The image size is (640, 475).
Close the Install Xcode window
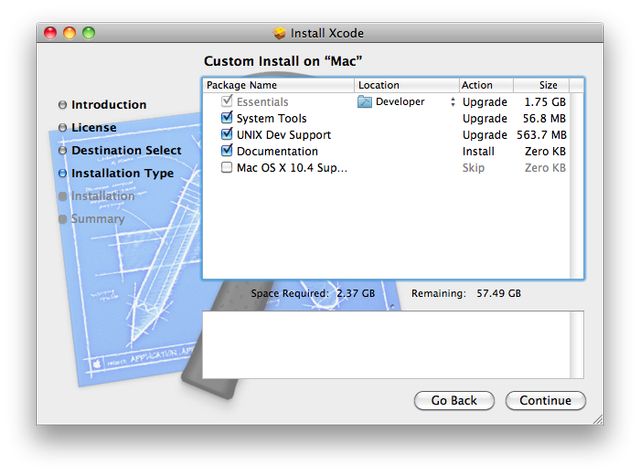pos(50,33)
